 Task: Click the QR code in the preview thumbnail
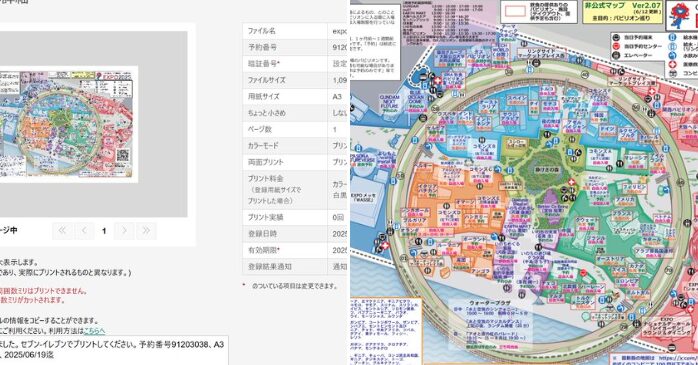124,156
